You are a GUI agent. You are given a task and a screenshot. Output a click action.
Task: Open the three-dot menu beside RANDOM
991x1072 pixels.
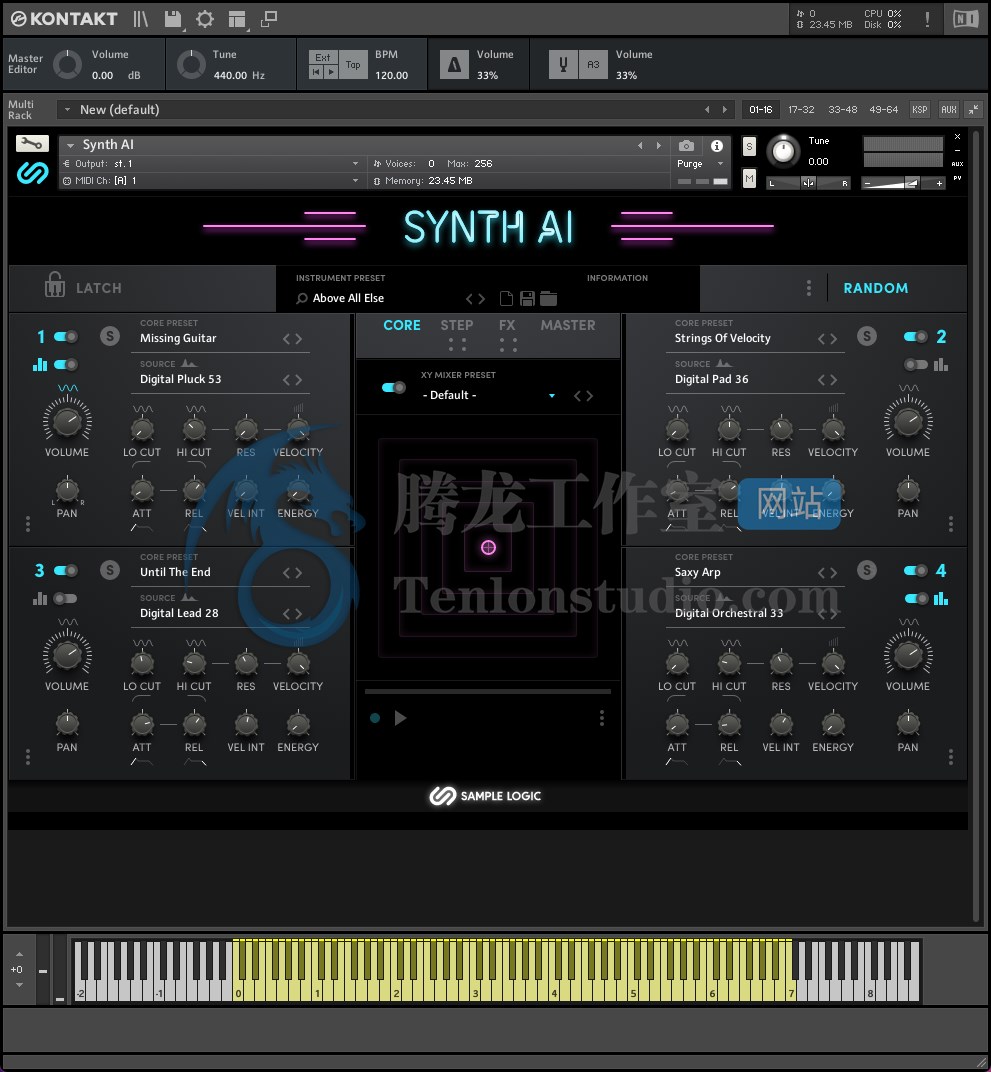809,288
